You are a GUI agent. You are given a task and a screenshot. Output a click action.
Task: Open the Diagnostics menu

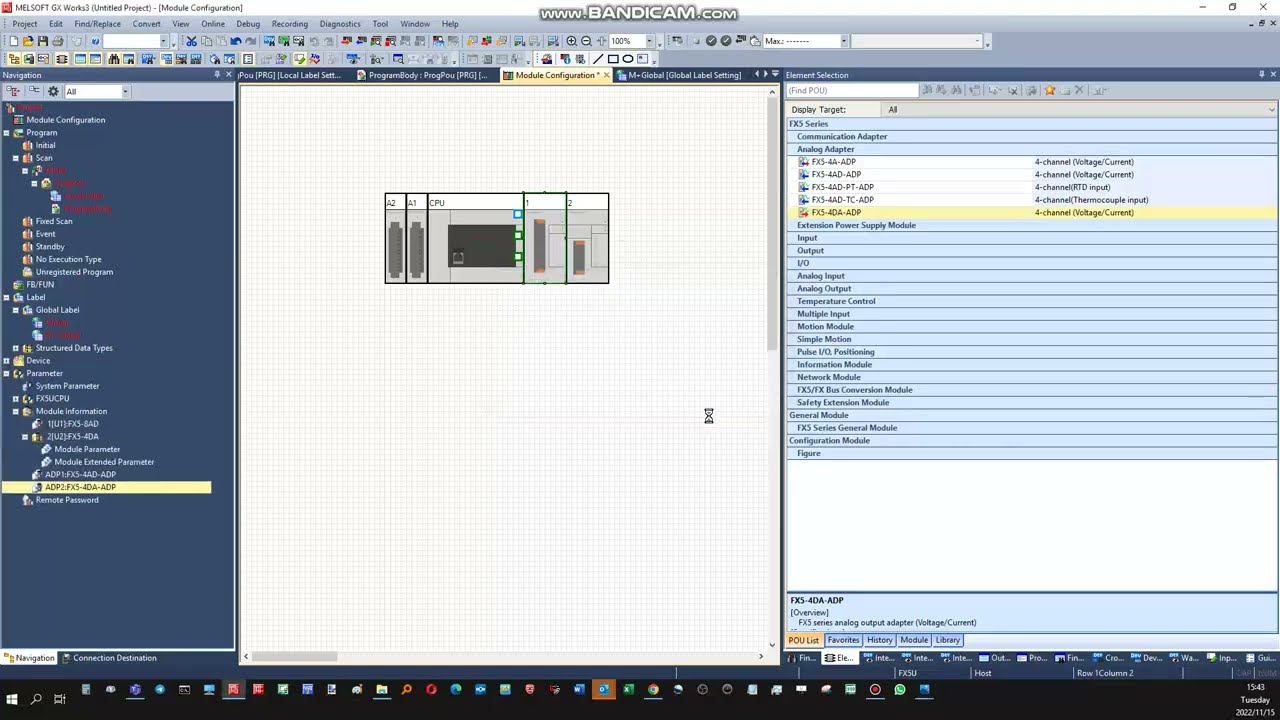[340, 24]
